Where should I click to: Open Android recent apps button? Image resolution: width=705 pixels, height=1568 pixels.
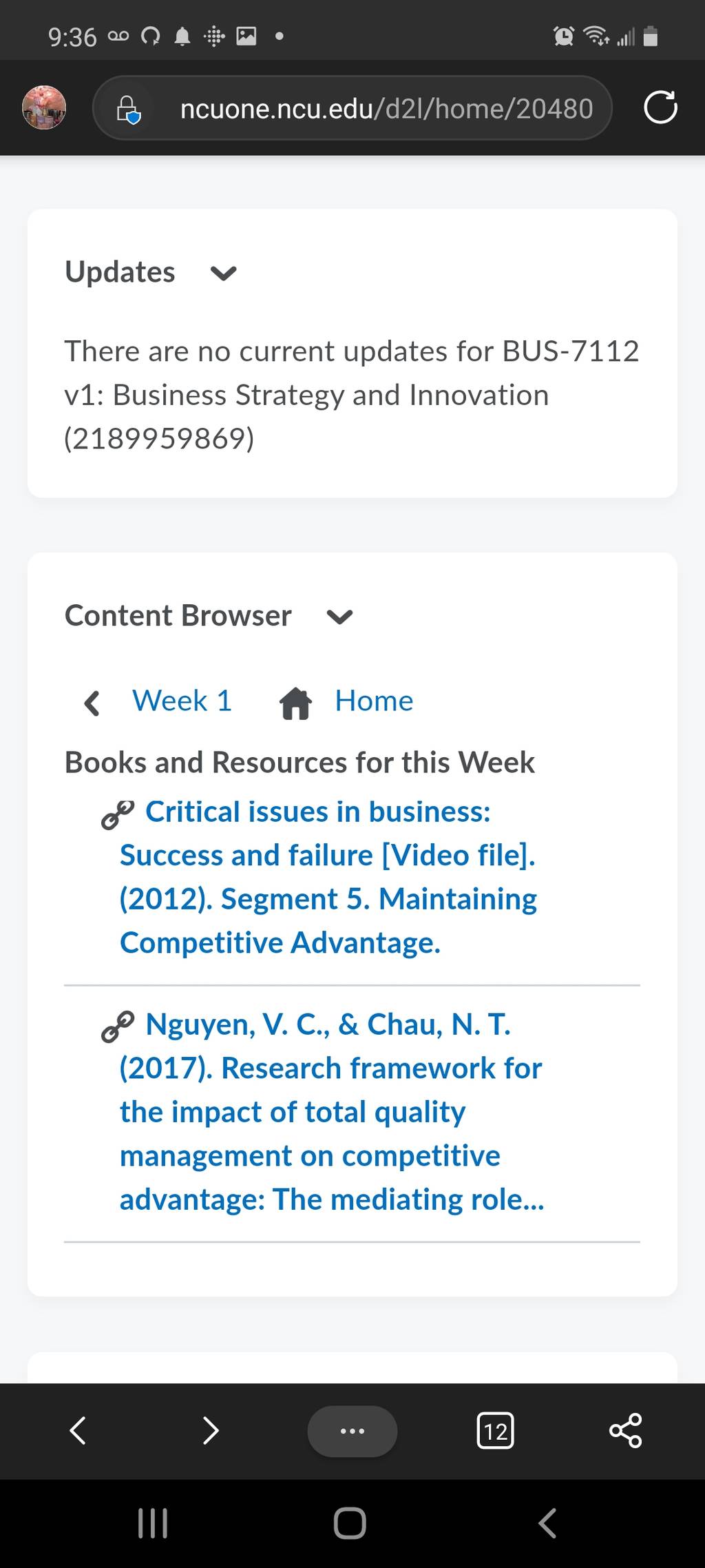(153, 1523)
